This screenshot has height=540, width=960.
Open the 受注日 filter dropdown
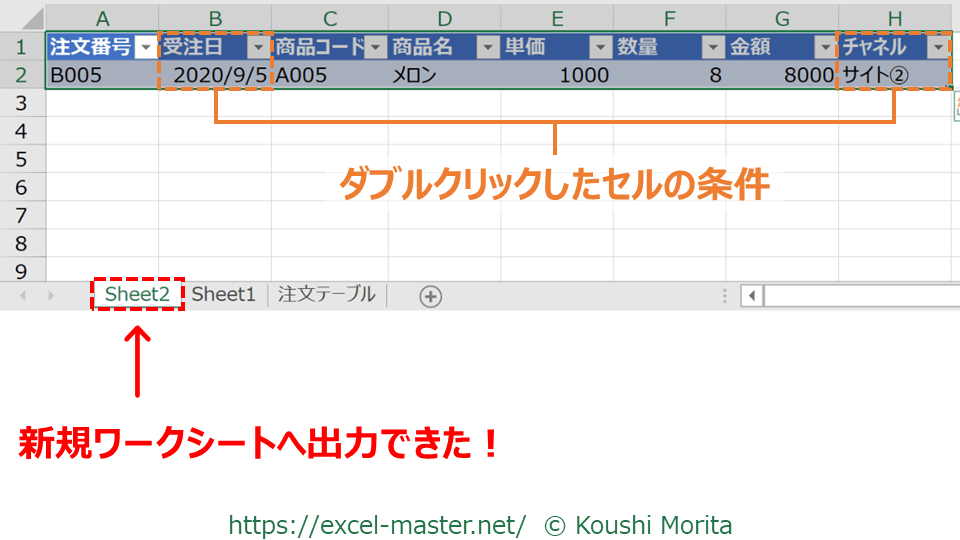click(259, 47)
